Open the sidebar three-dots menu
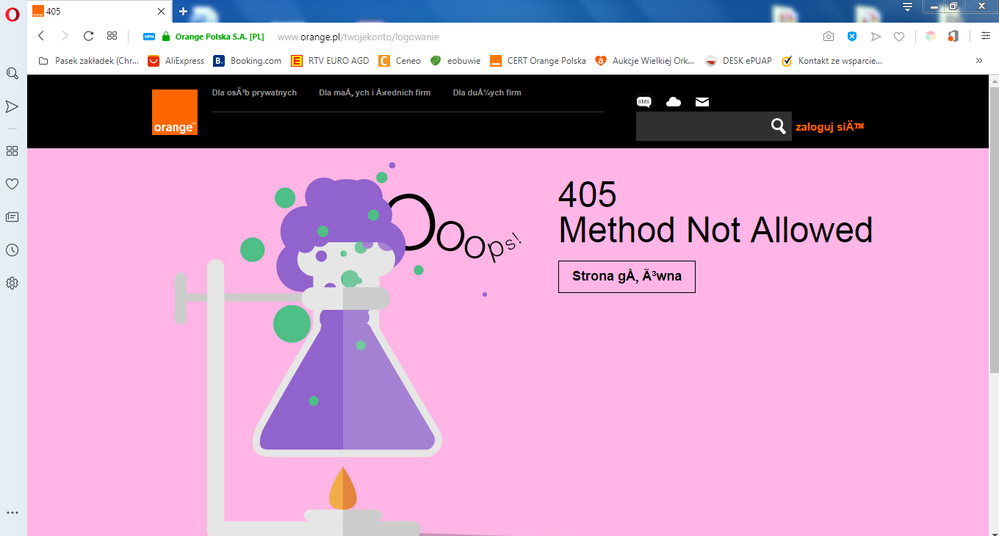The width and height of the screenshot is (999, 536). coord(12,512)
